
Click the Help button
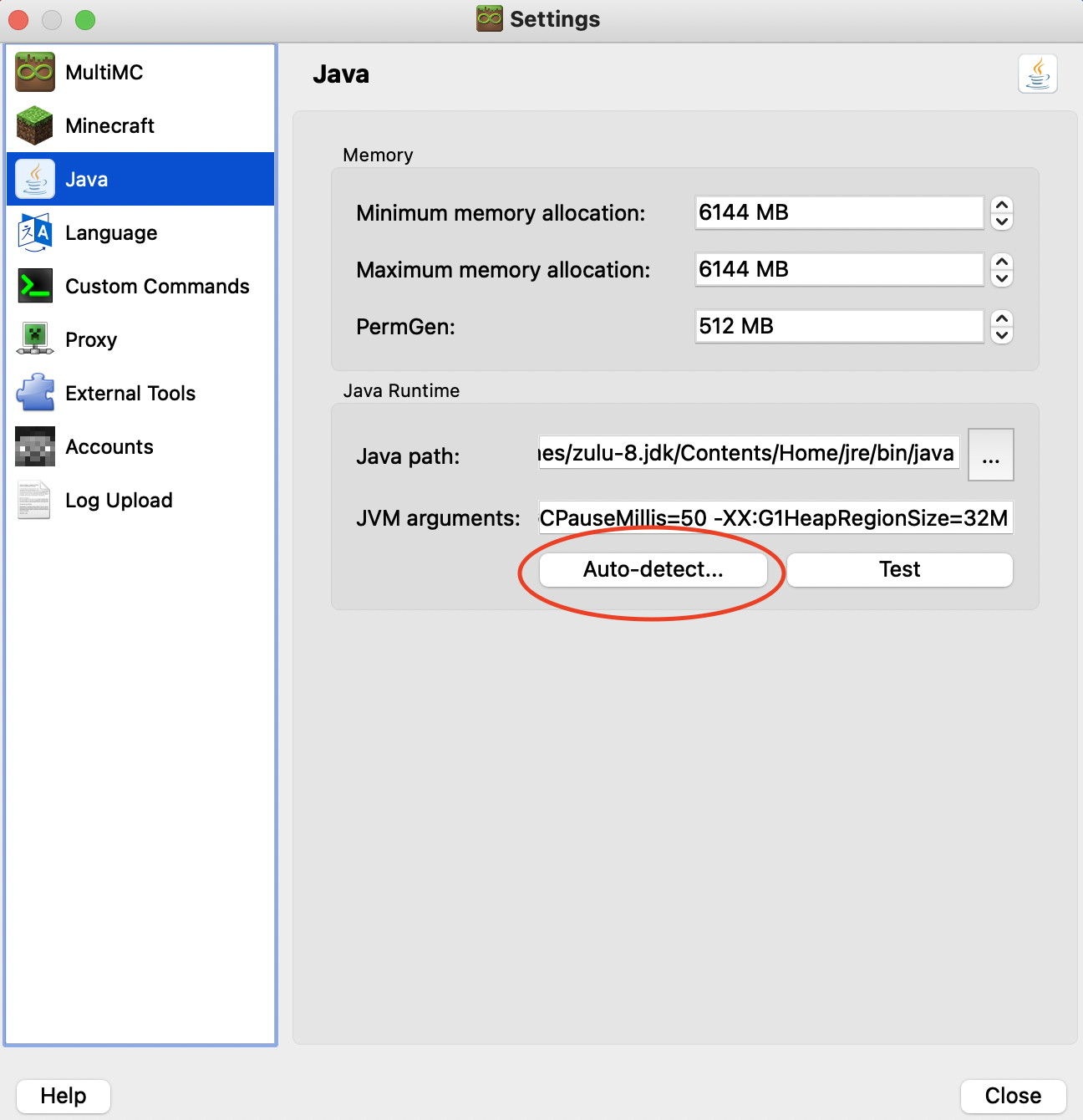click(x=64, y=1096)
